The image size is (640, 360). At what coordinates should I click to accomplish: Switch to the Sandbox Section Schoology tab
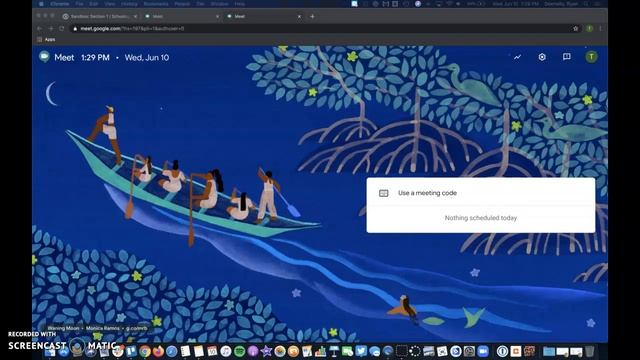point(99,16)
